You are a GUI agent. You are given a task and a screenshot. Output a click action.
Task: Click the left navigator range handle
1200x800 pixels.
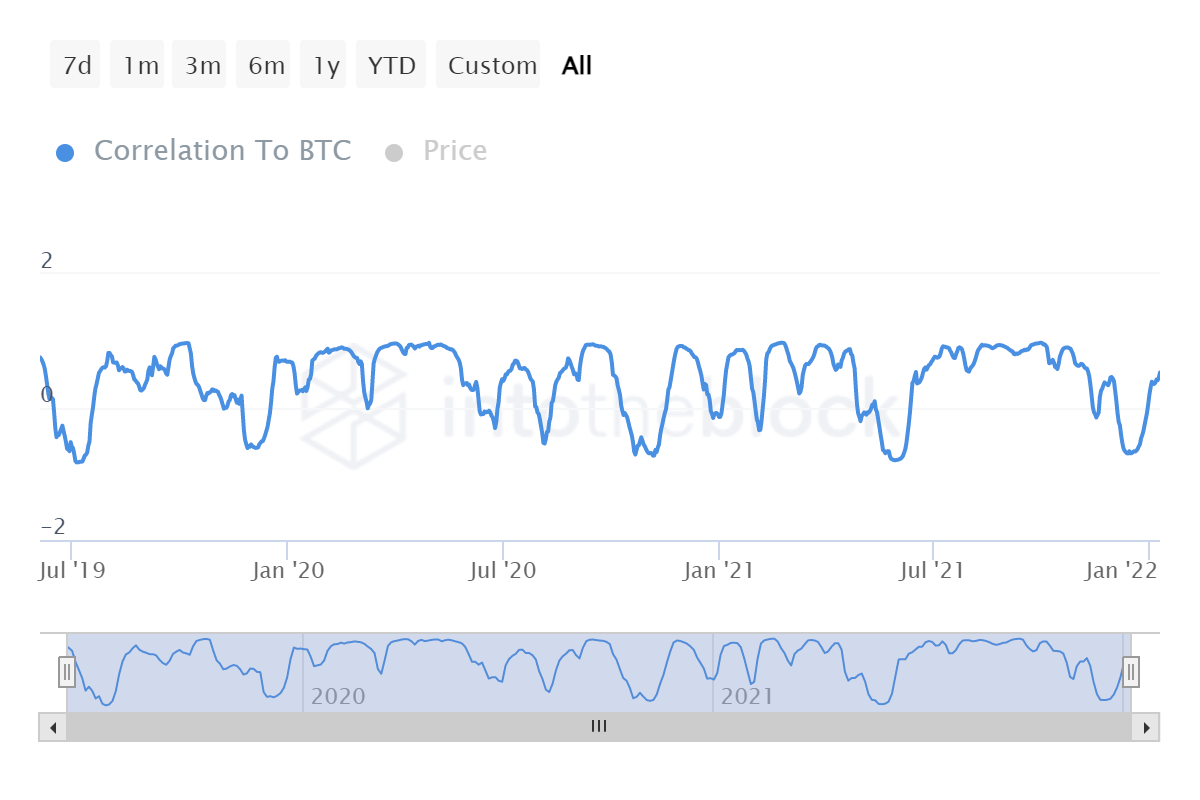(67, 671)
